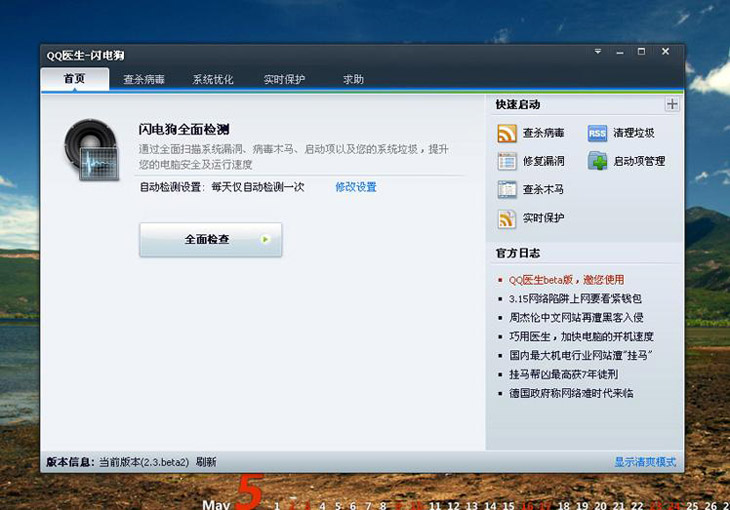The image size is (730, 510).
Task: Open the 实时保护 tab
Action: pyautogui.click(x=284, y=79)
